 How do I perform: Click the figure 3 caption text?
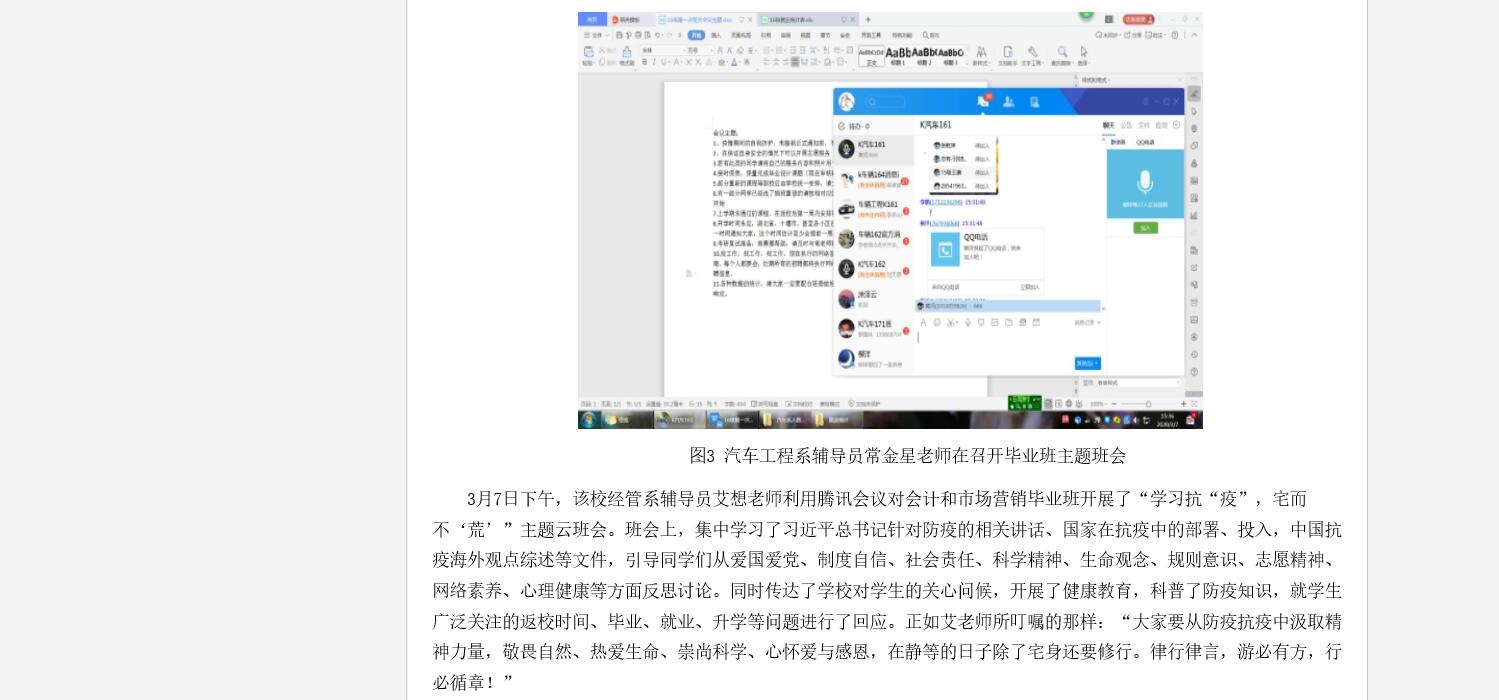[907, 456]
